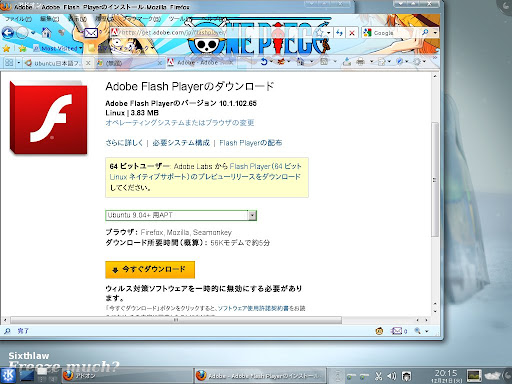Click the Google search engine icon
The image size is (512, 384).
(367, 33)
